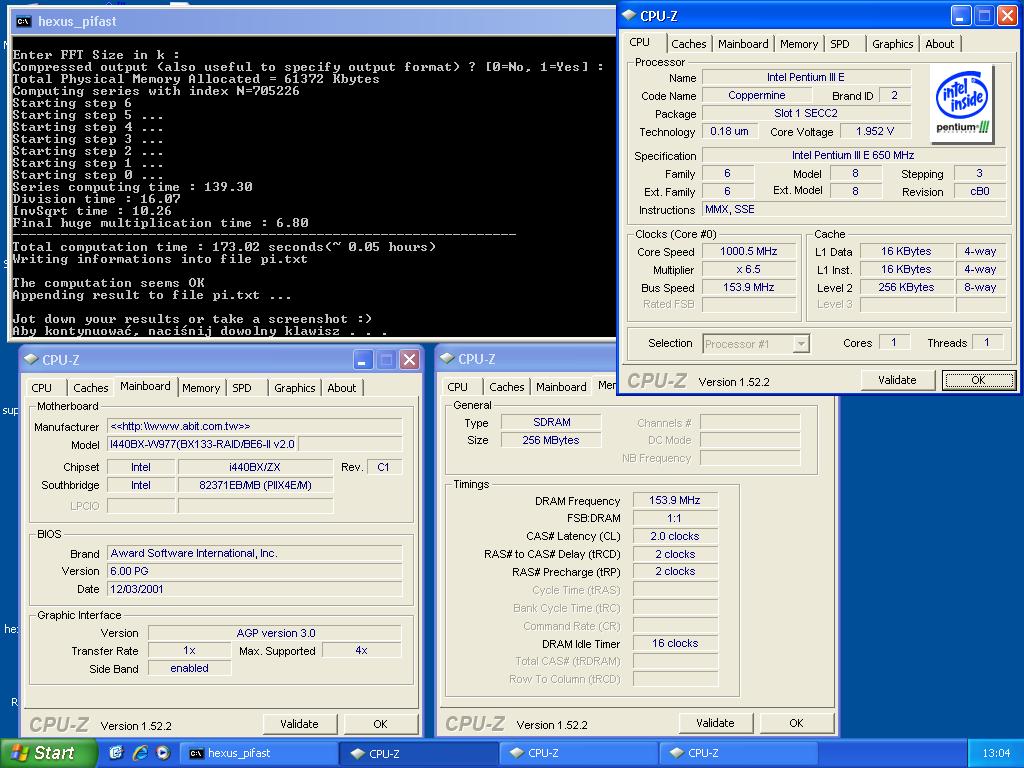The height and width of the screenshot is (768, 1024).
Task: Select Caches tab in Mainboard CPU-Z window
Action: pos(91,388)
